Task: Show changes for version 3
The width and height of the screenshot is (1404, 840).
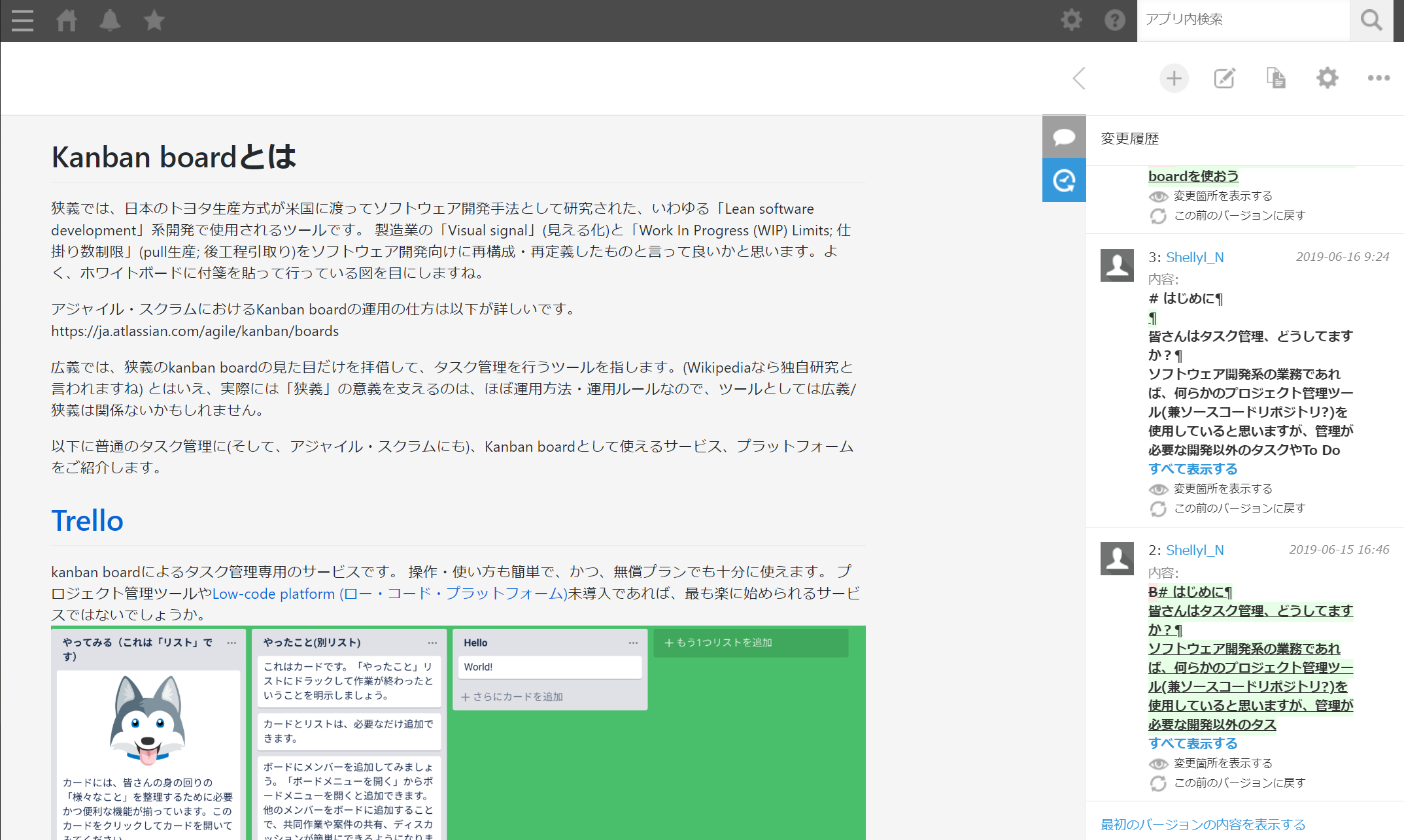Action: [1222, 489]
